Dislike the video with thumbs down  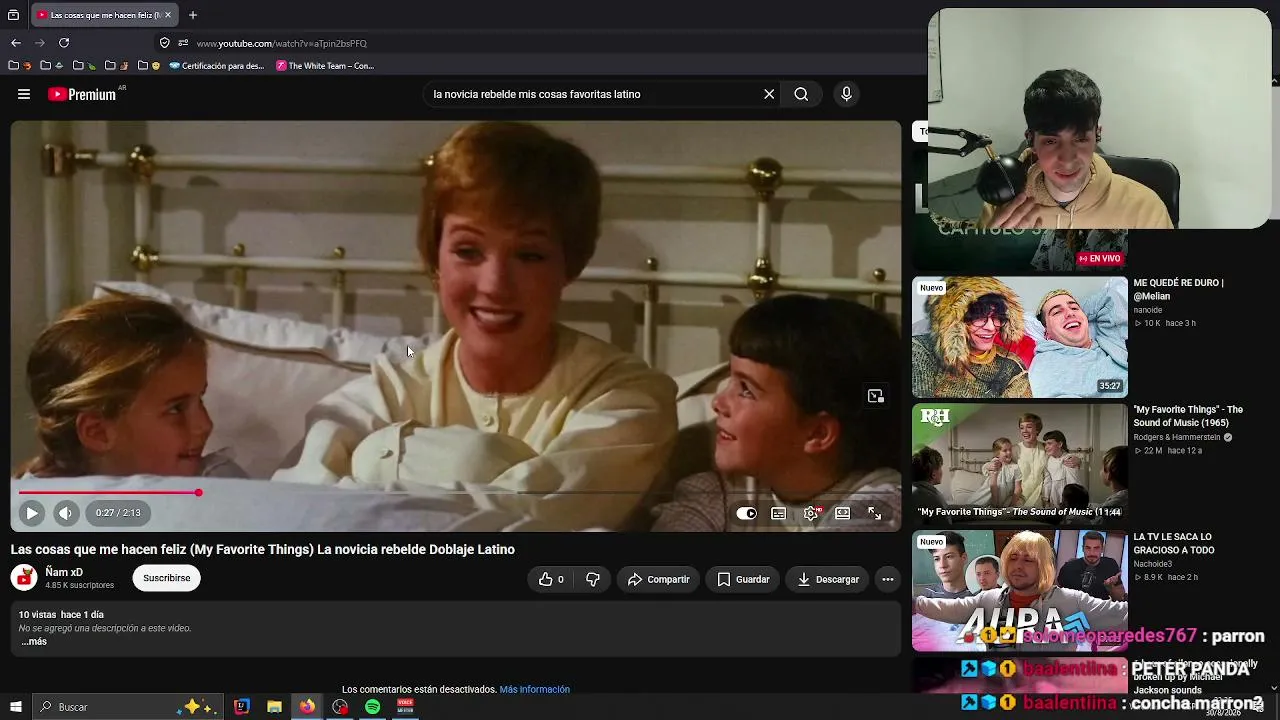[x=593, y=579]
